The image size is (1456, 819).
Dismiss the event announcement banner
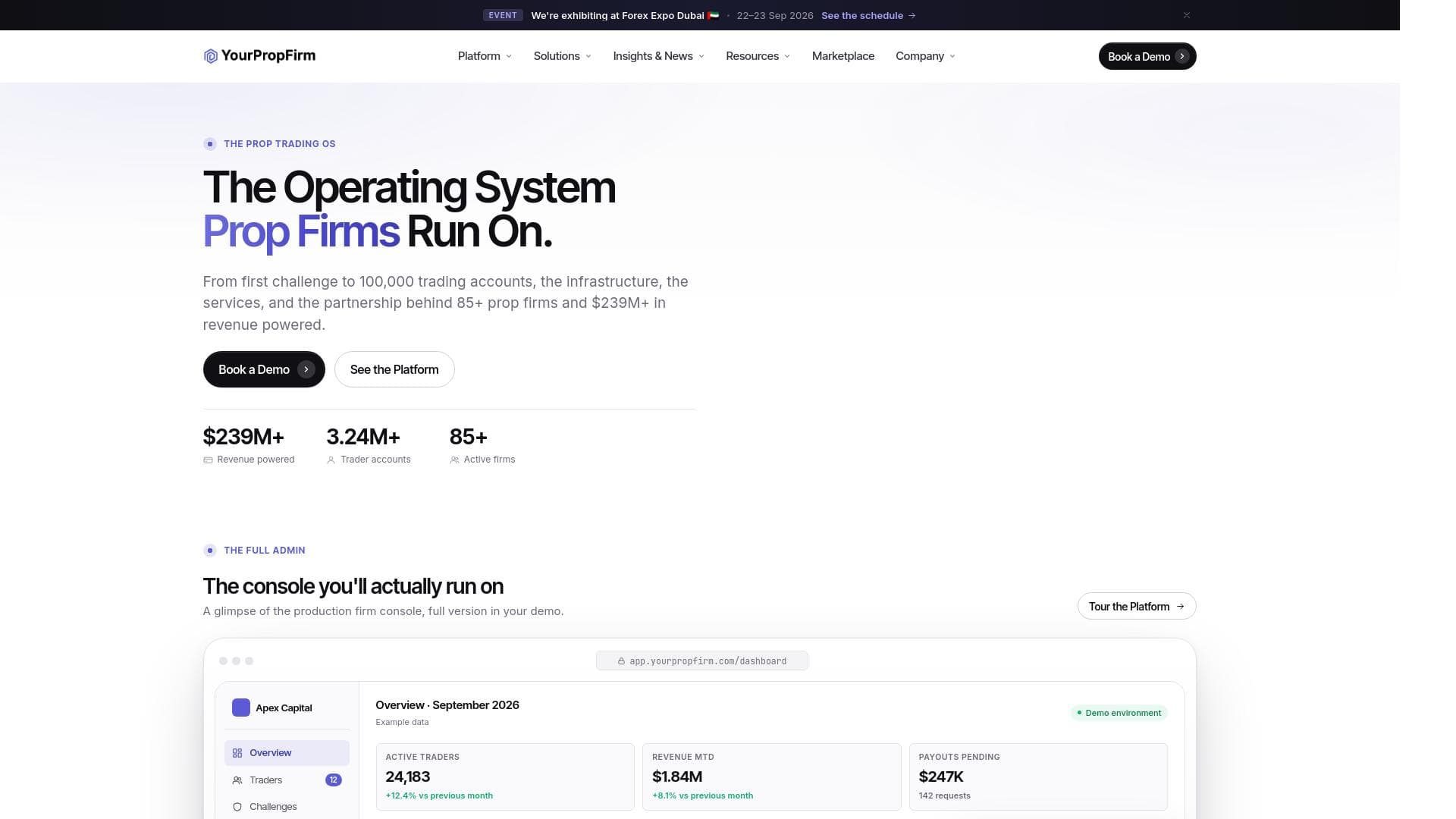tap(1187, 15)
